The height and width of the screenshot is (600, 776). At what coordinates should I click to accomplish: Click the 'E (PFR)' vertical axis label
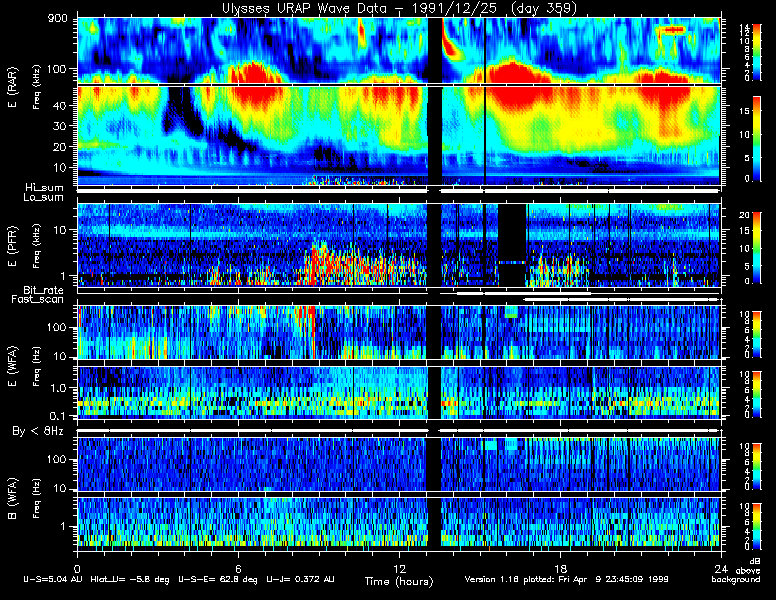[12, 246]
